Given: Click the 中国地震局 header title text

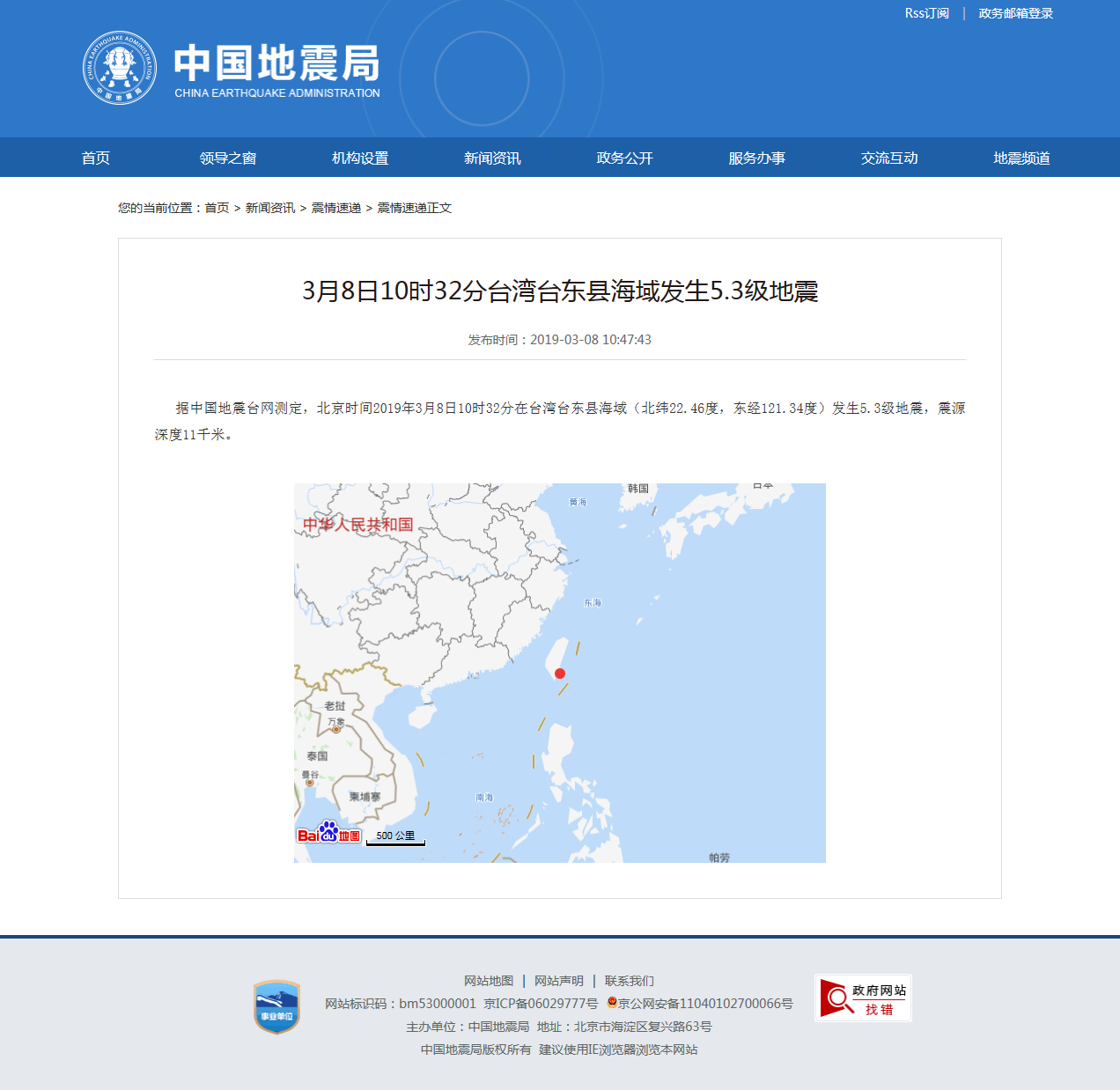Looking at the screenshot, I should pyautogui.click(x=276, y=63).
